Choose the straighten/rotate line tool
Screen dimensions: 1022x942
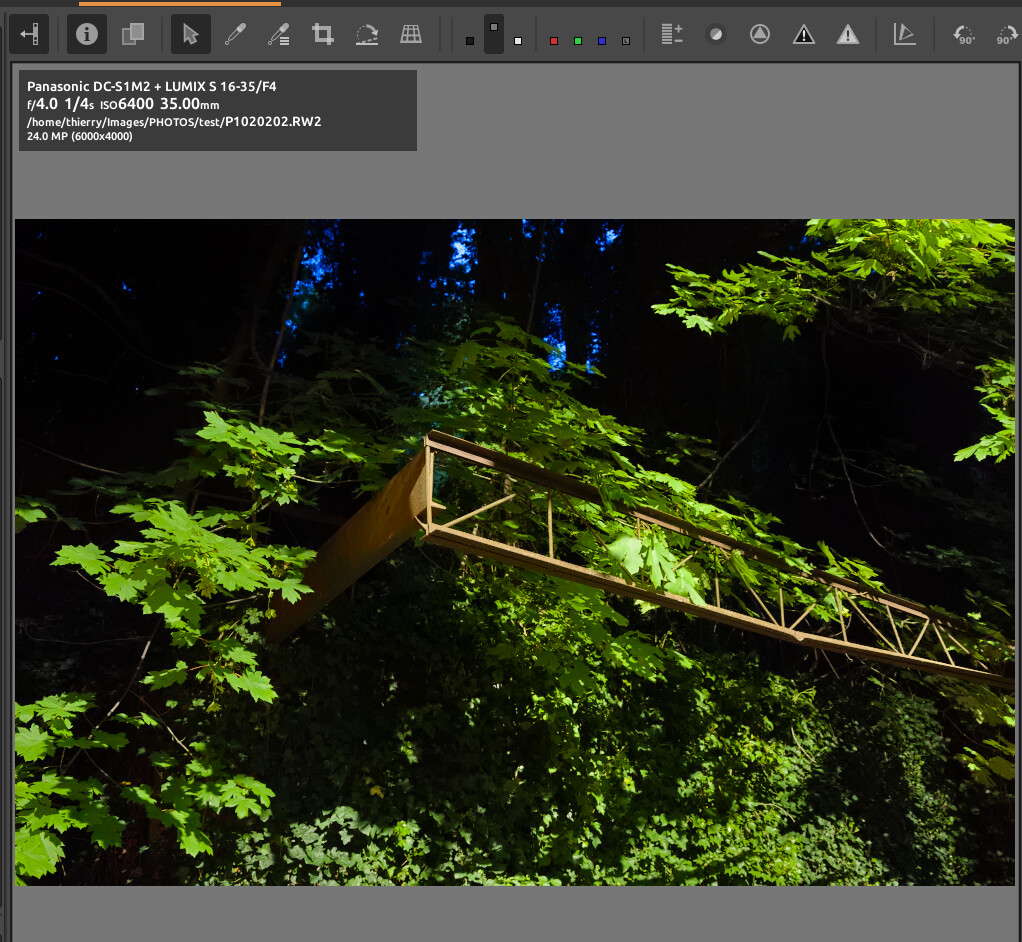click(x=367, y=35)
